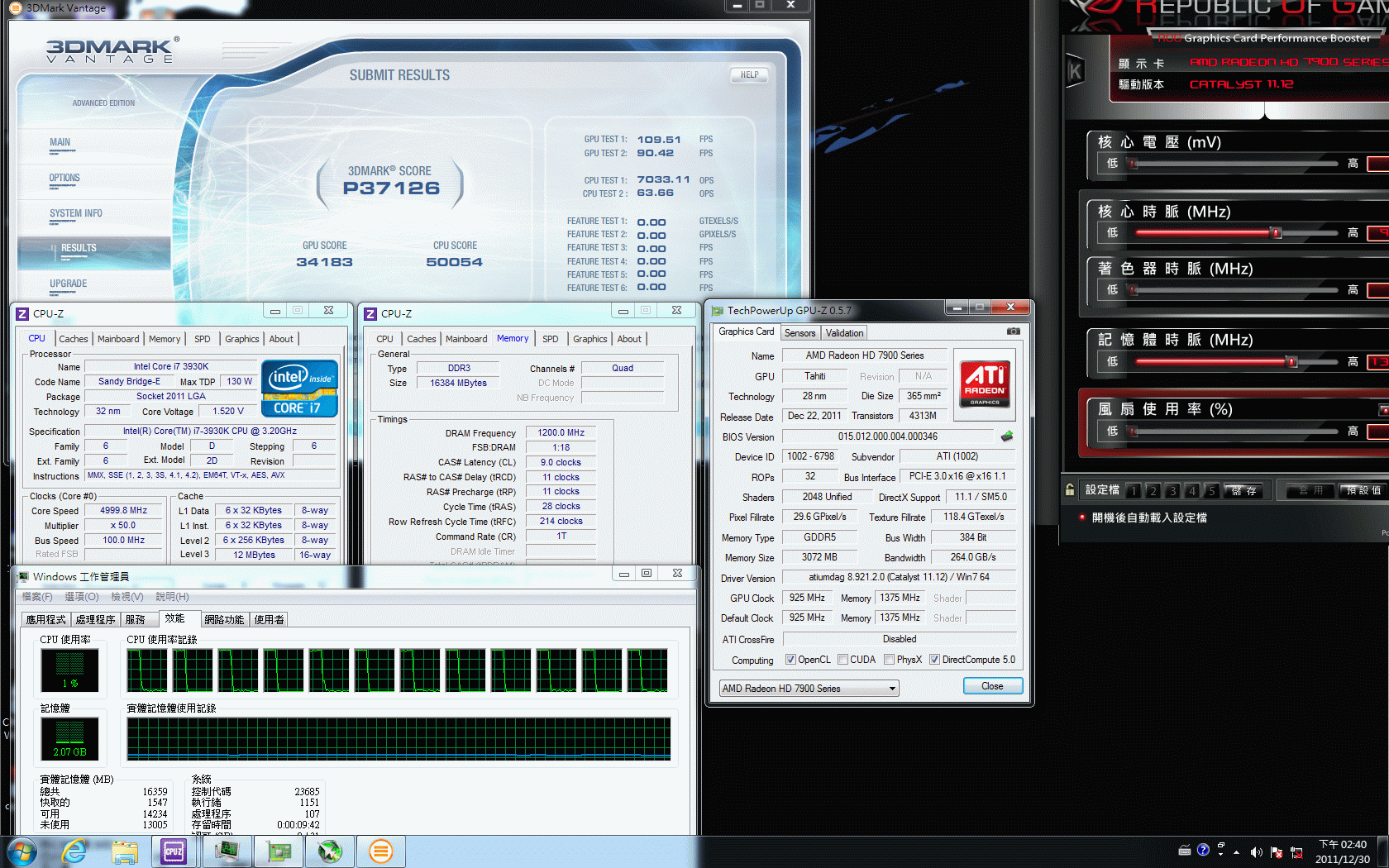This screenshot has height=868, width=1389.
Task: Launch Internet Explorer from the taskbar
Action: click(74, 851)
